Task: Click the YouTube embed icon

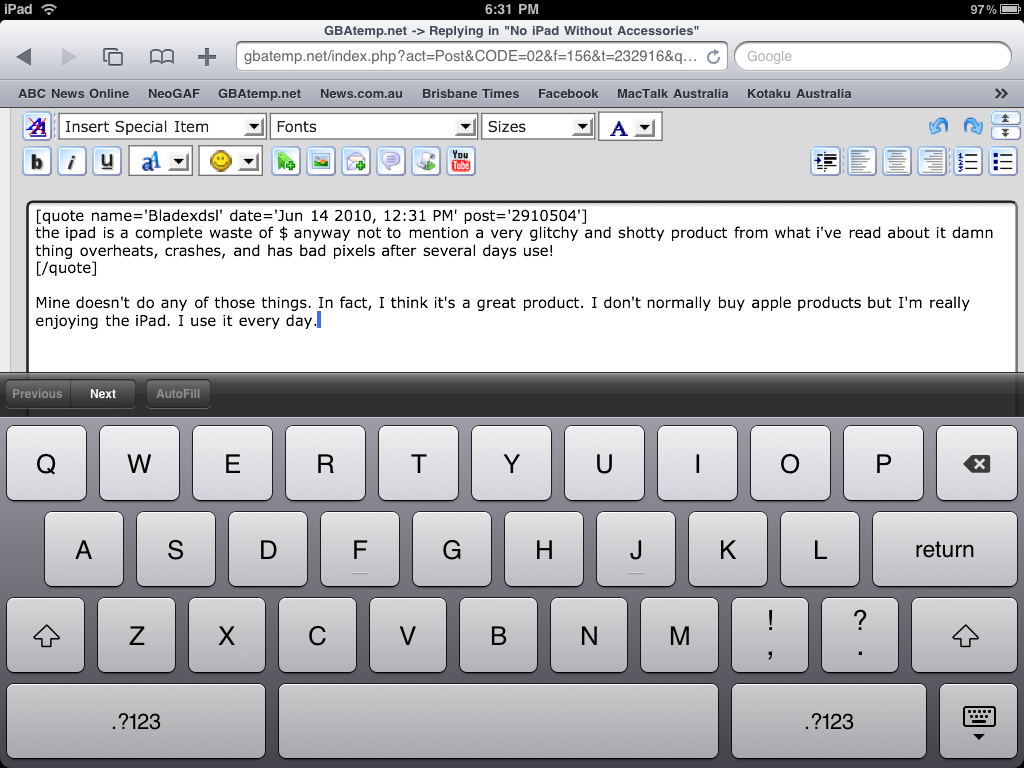Action: tap(461, 161)
